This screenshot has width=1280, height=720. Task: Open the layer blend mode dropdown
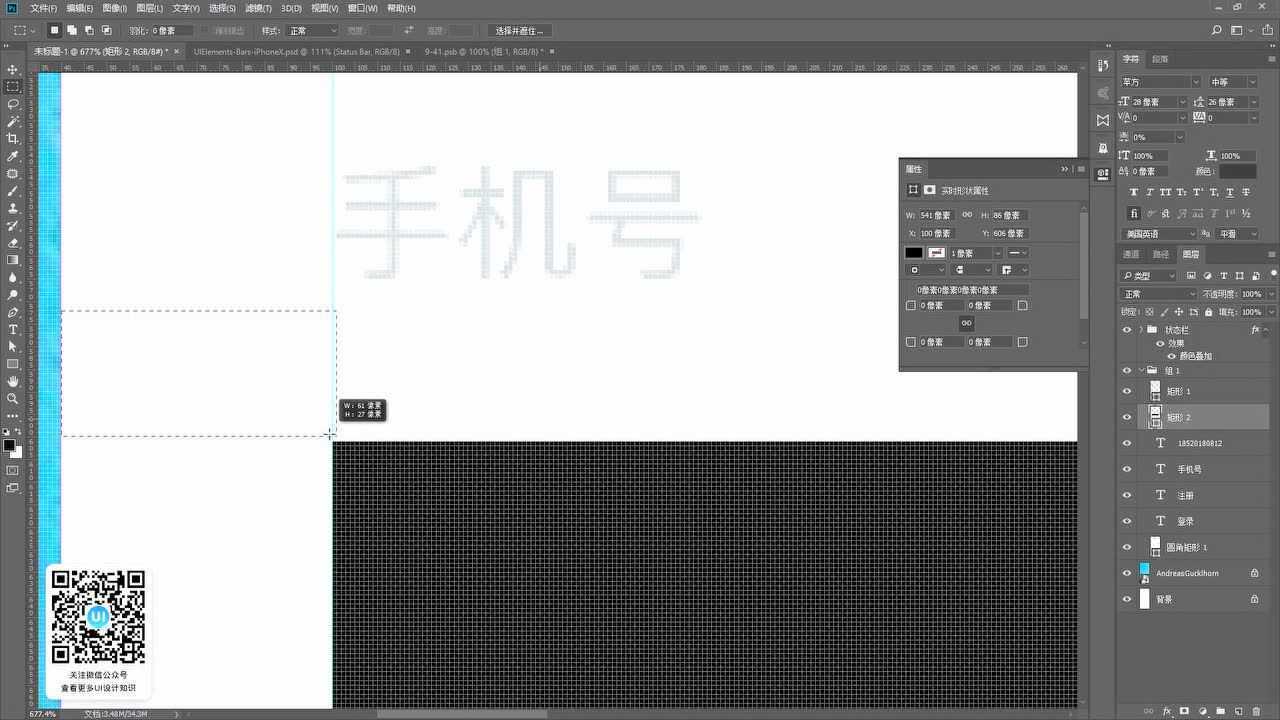[1157, 294]
